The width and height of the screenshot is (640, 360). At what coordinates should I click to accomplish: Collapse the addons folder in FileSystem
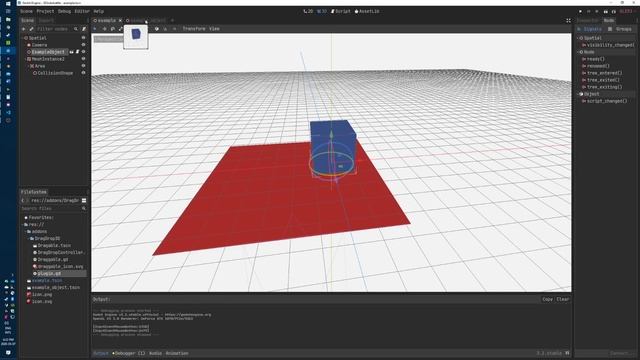[x=25, y=231]
